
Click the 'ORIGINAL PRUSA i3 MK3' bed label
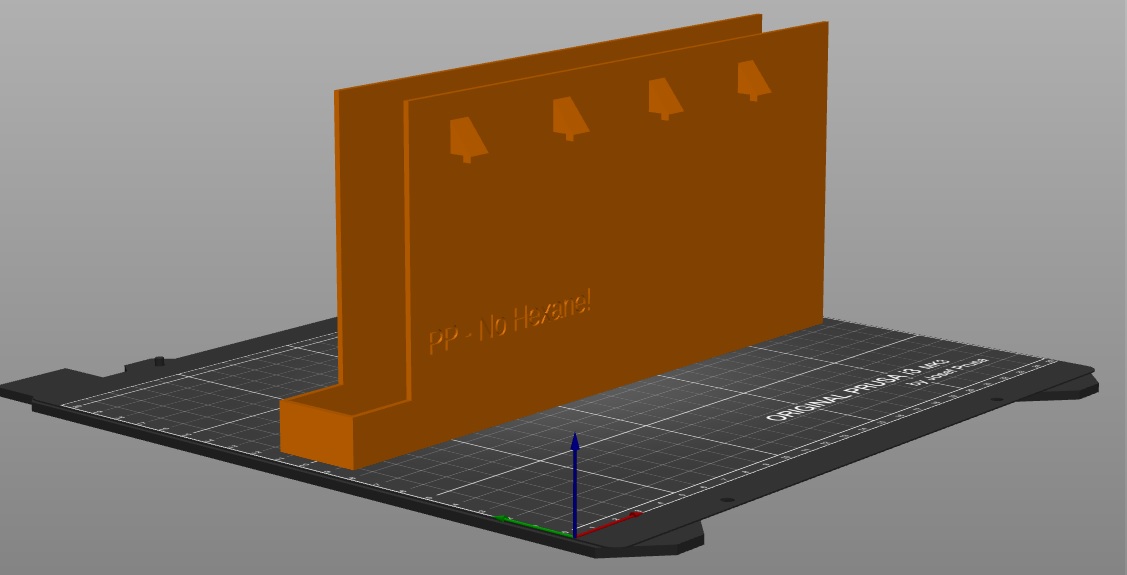coord(857,391)
